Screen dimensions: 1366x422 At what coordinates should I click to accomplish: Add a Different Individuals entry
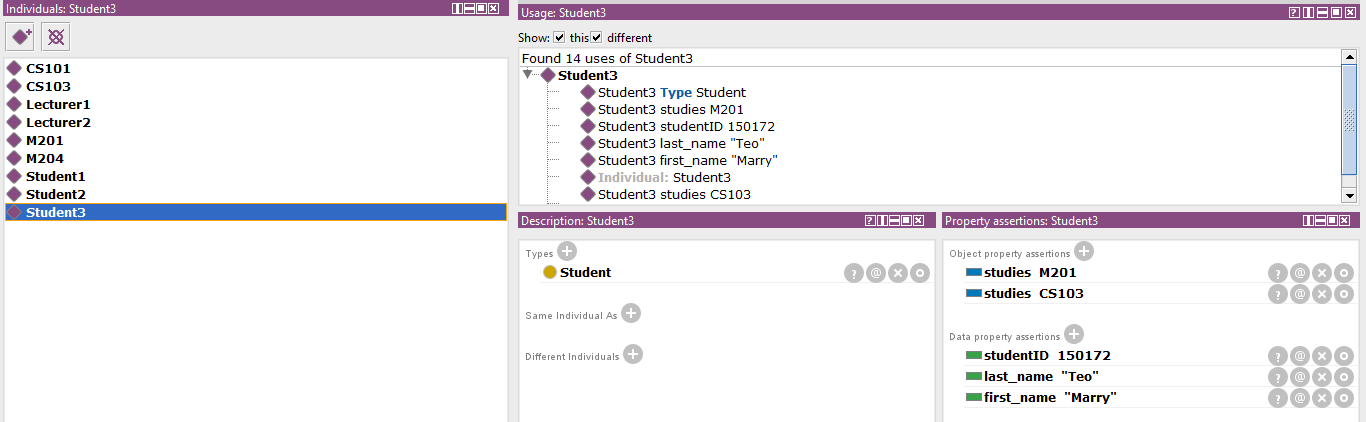[x=633, y=354]
